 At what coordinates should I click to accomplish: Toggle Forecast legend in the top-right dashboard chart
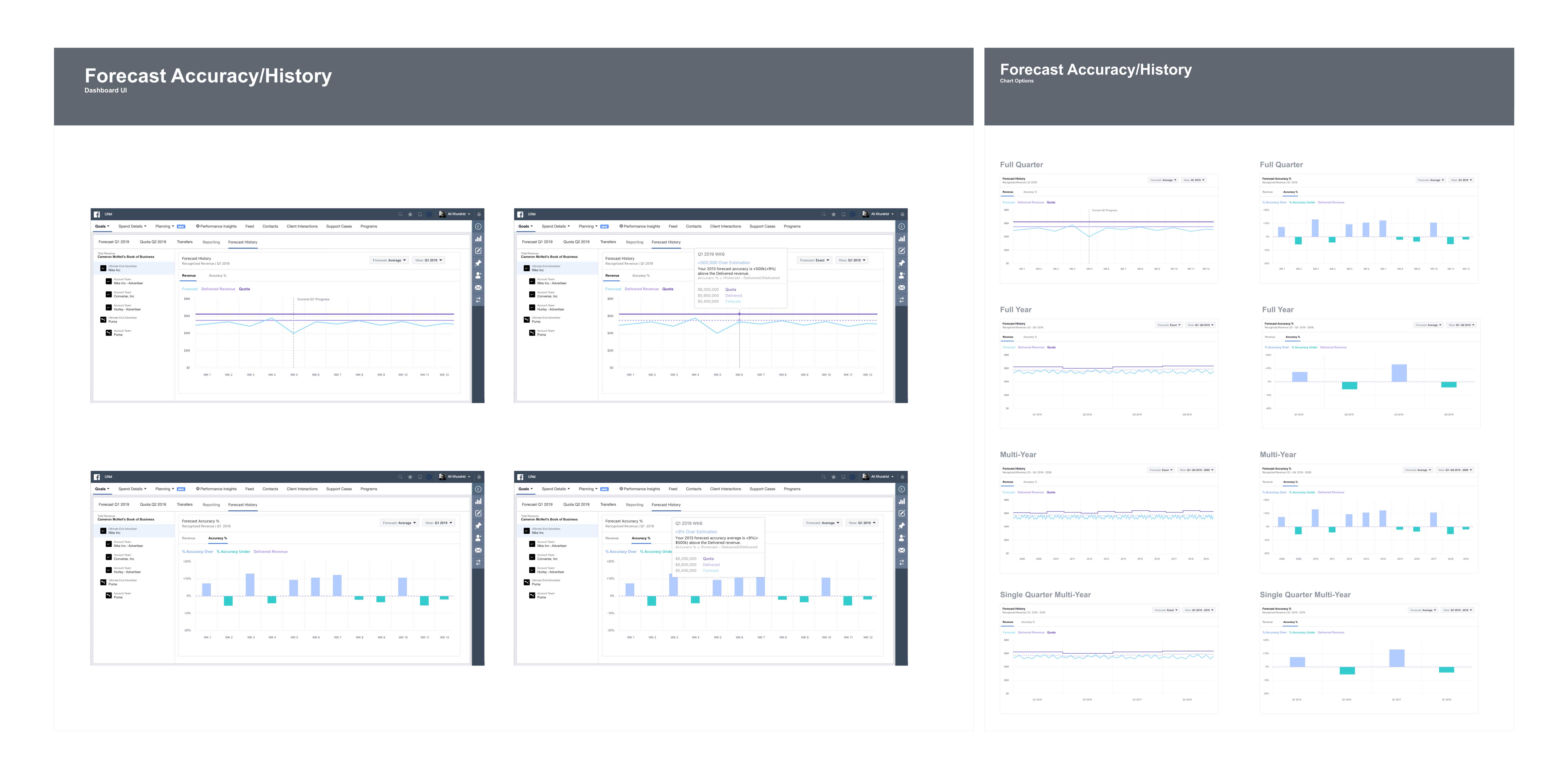pos(613,289)
